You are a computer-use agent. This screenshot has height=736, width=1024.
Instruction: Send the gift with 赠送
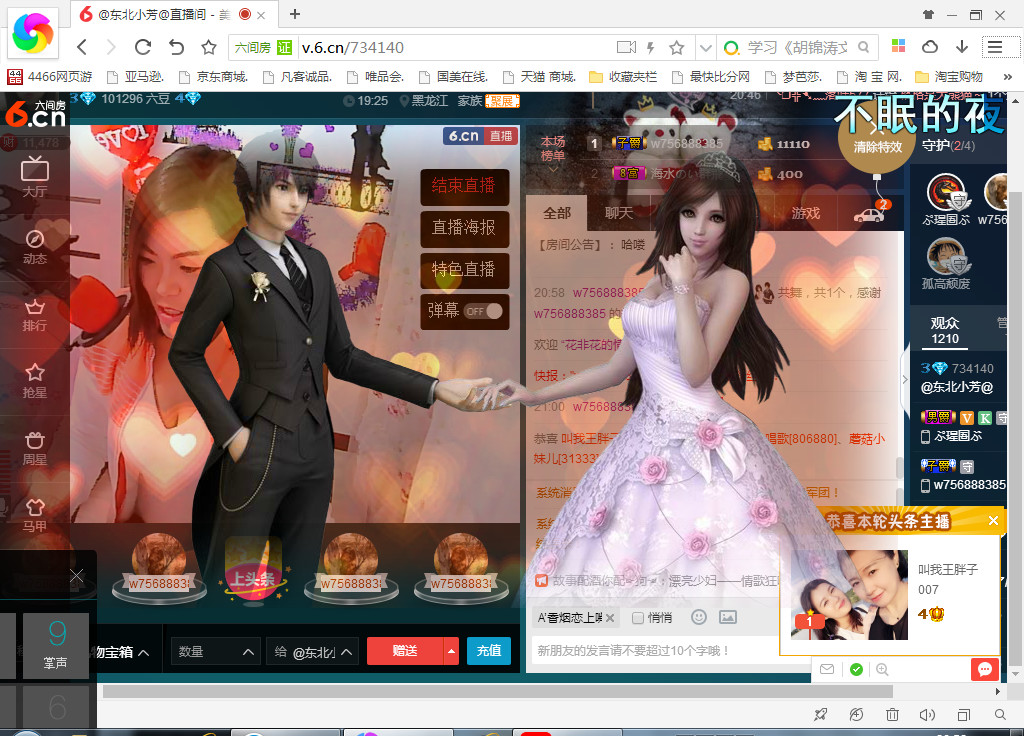(x=406, y=651)
